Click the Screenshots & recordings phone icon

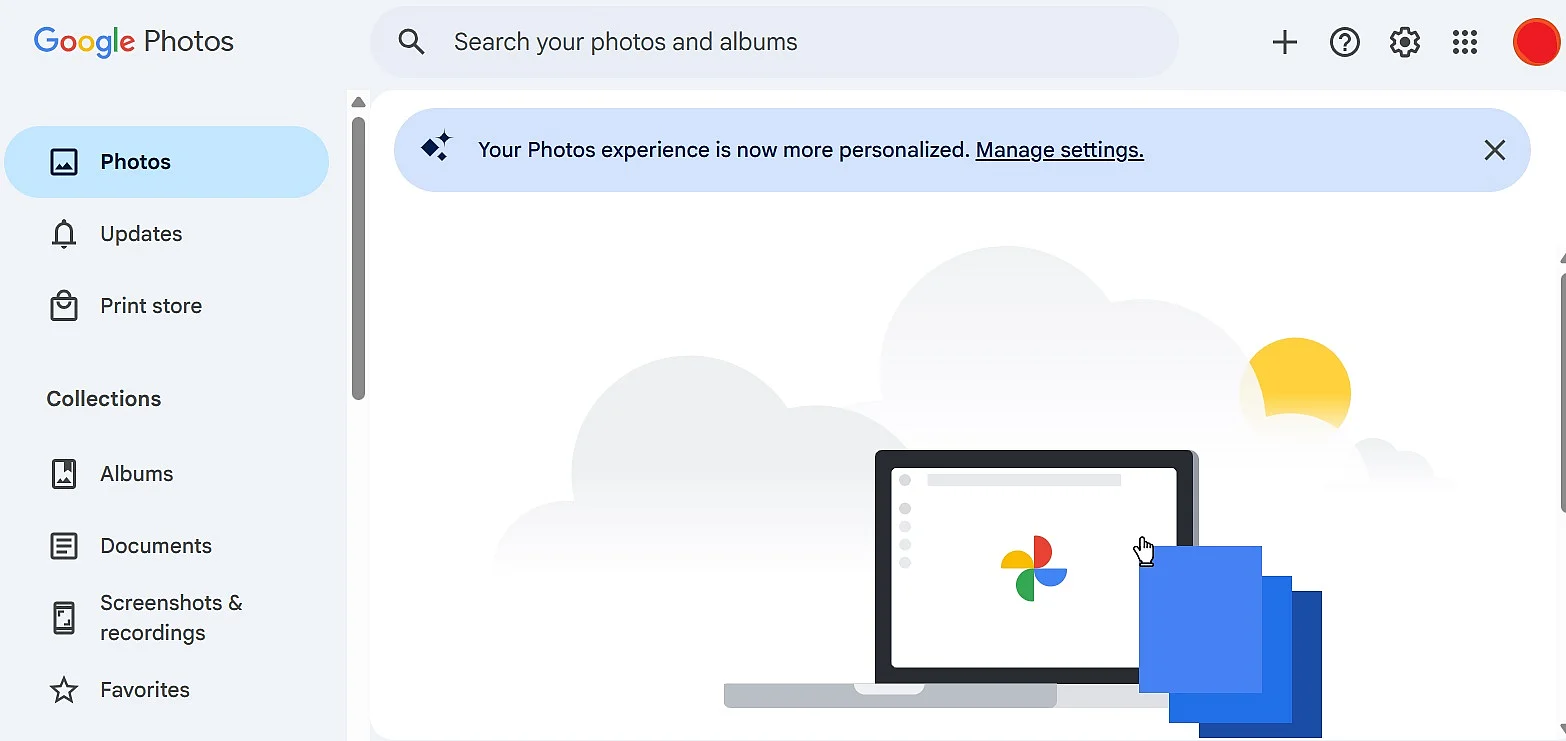[64, 618]
